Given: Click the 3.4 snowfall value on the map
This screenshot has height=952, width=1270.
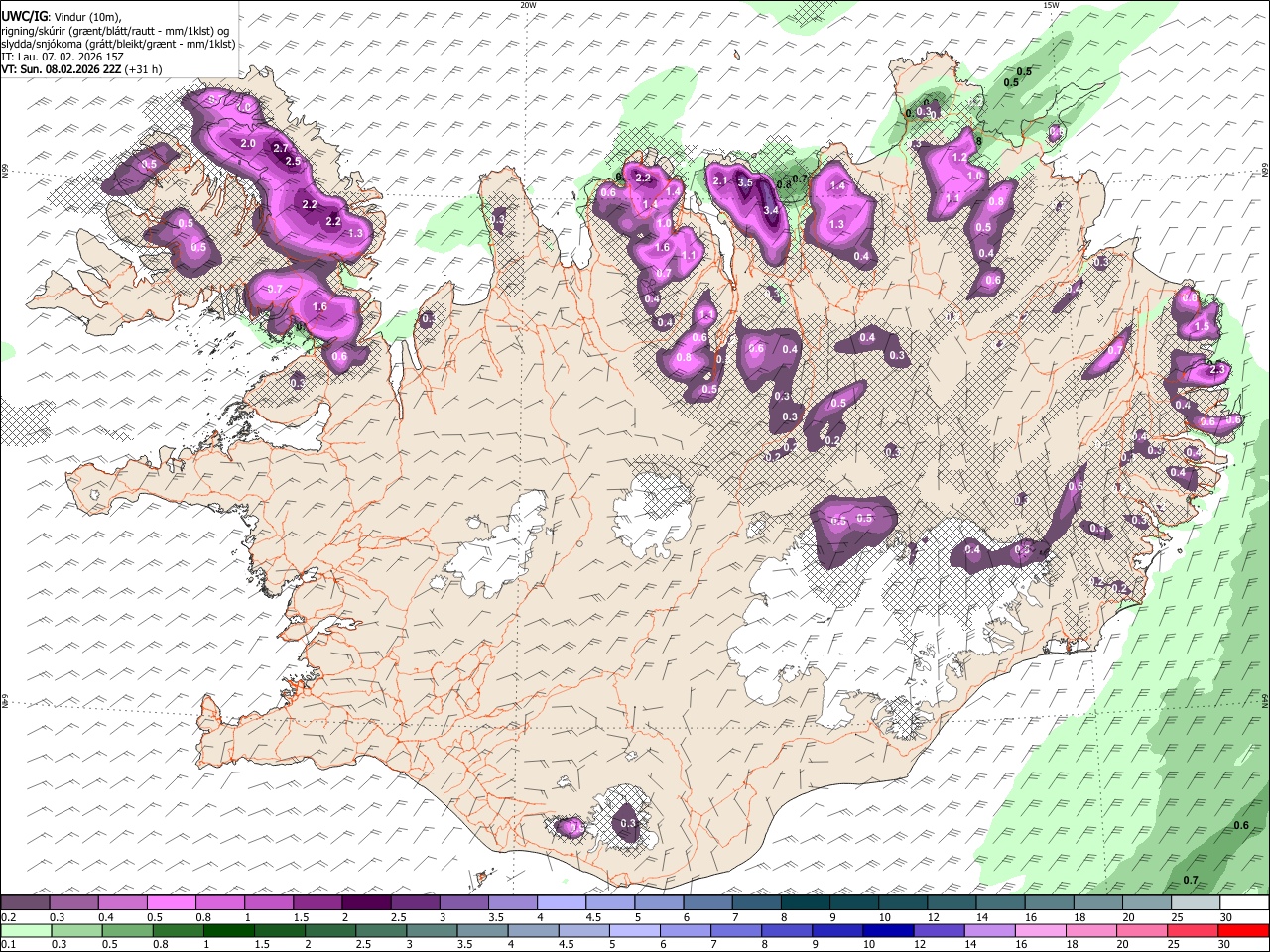Looking at the screenshot, I should click(x=771, y=210).
